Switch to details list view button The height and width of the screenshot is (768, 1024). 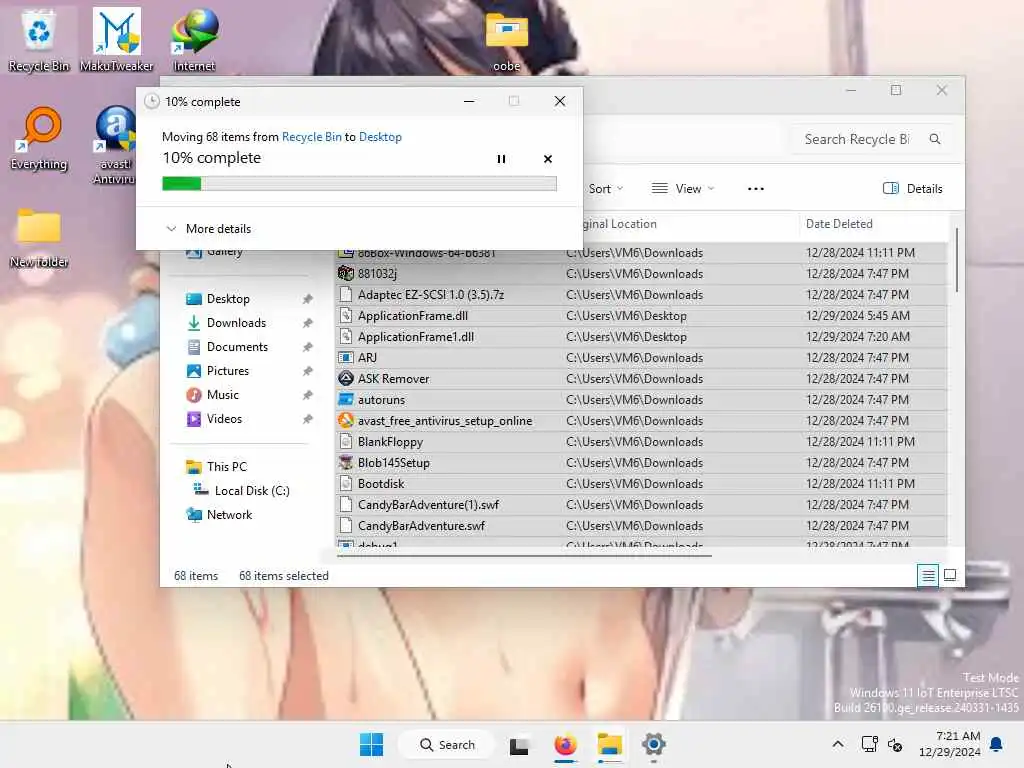pyautogui.click(x=927, y=575)
